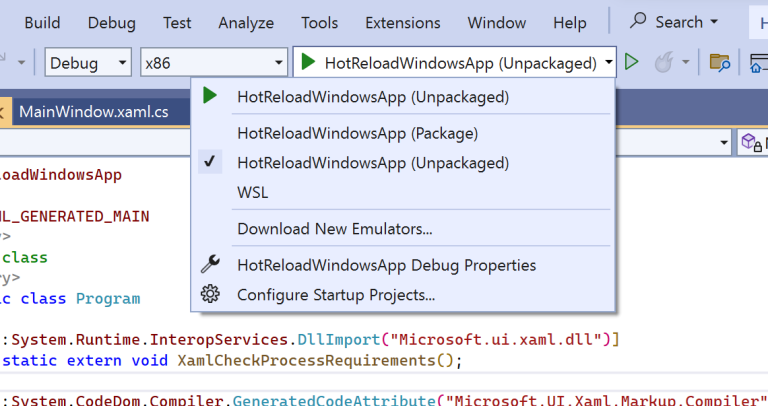
Task: Select checked HotReloadWindowsApp (Unpackaged) profile
Action: pos(372,163)
